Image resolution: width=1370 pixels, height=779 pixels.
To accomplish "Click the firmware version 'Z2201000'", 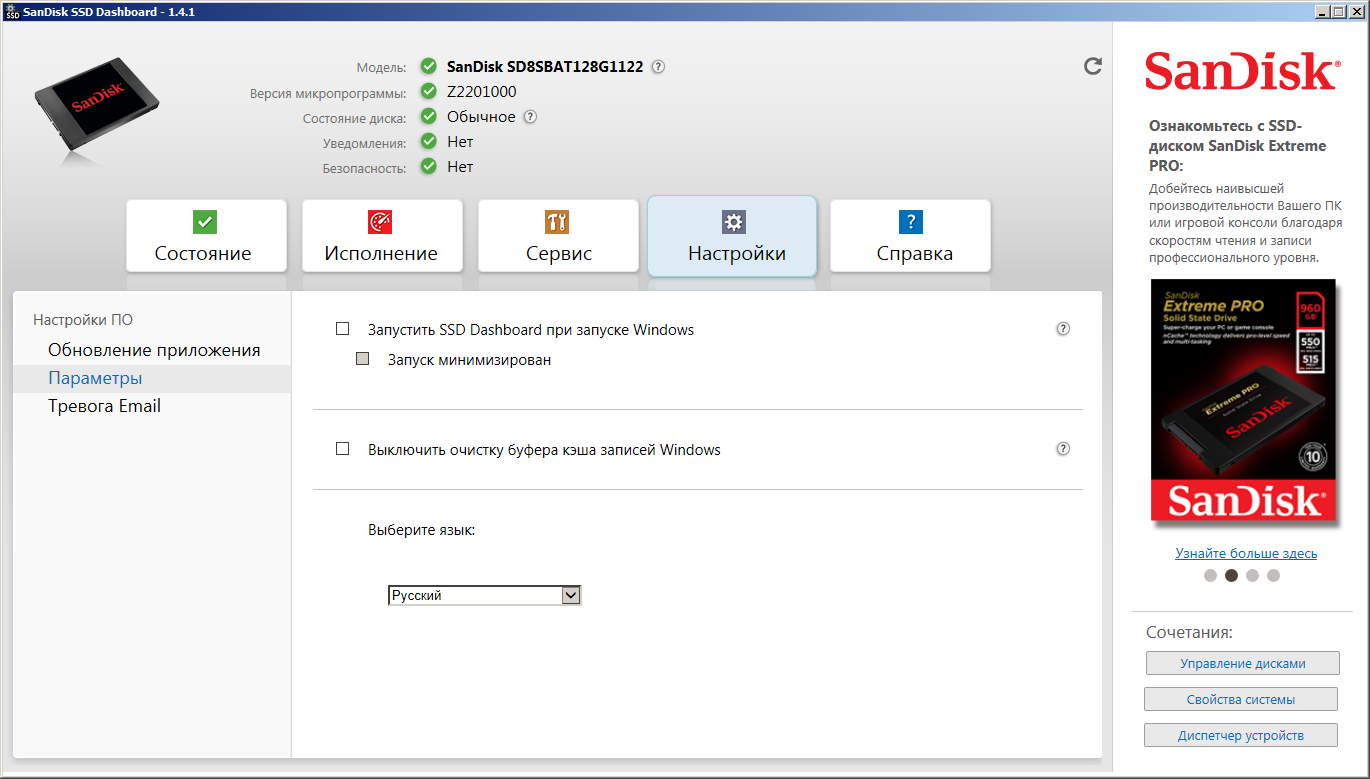I will (482, 92).
